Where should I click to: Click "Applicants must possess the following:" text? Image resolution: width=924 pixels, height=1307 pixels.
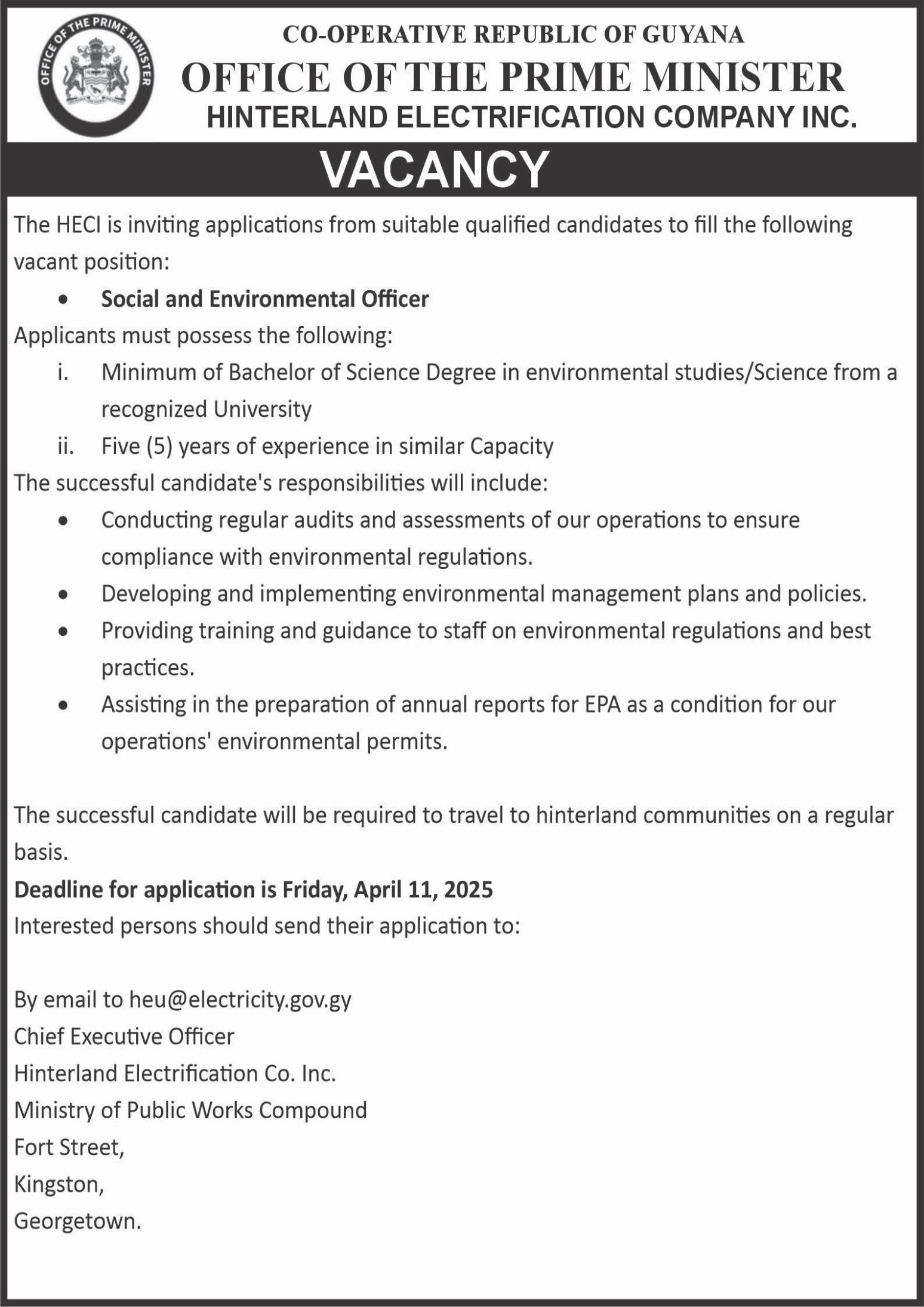tap(204, 336)
